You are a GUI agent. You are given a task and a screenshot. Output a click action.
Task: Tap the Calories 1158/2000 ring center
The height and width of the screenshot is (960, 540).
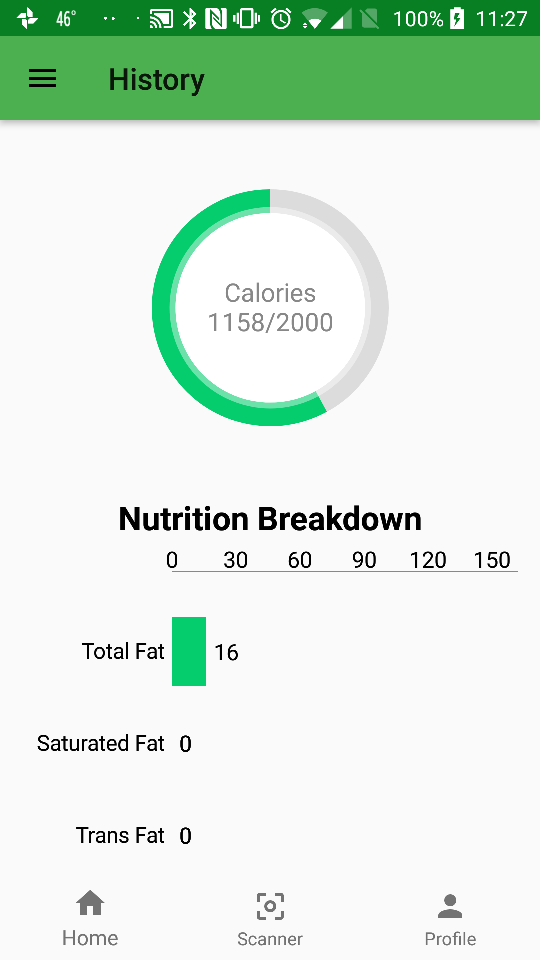pos(270,307)
